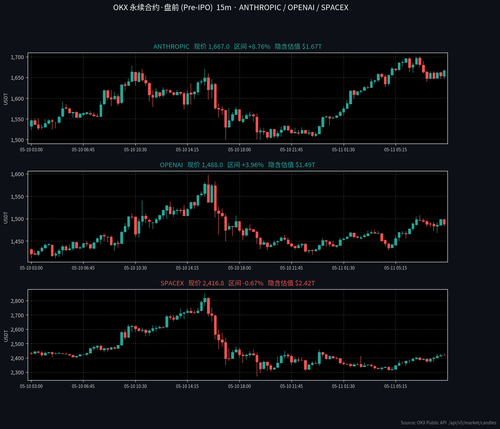Click the '05-11 05:15' tick under OPENAI chart
Viewport: 500px width, 429px height.
[395, 268]
